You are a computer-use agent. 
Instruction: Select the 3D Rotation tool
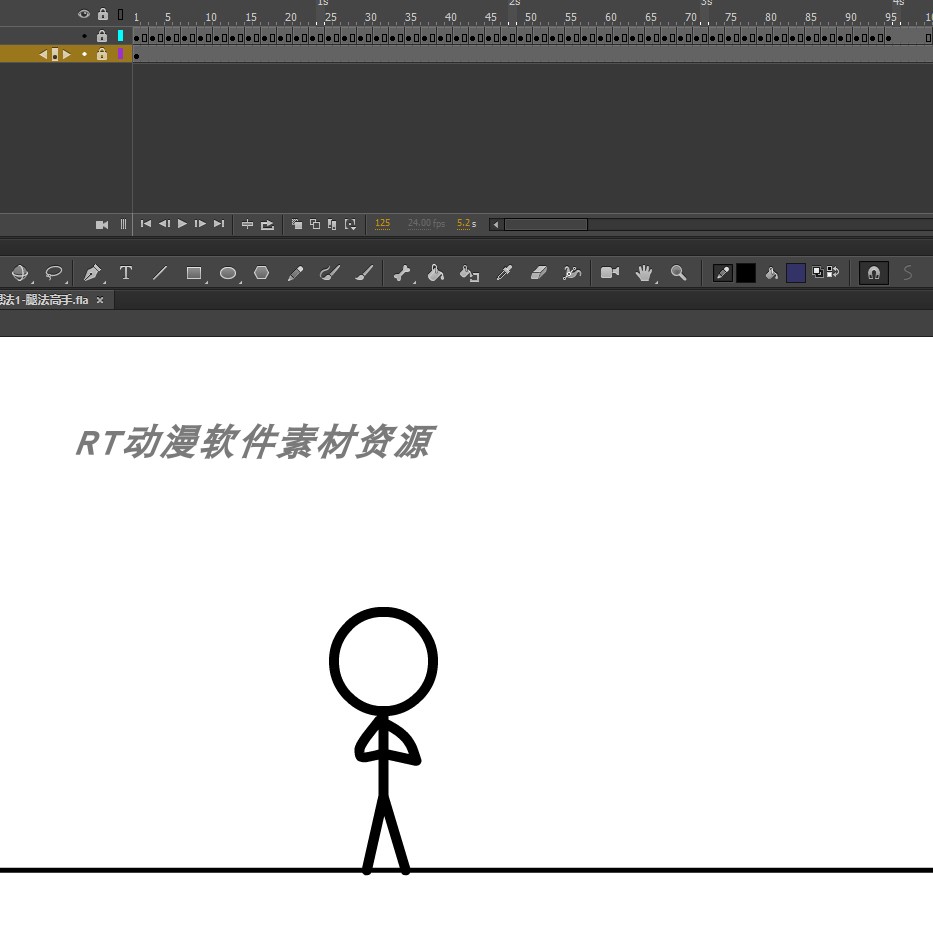tap(20, 273)
